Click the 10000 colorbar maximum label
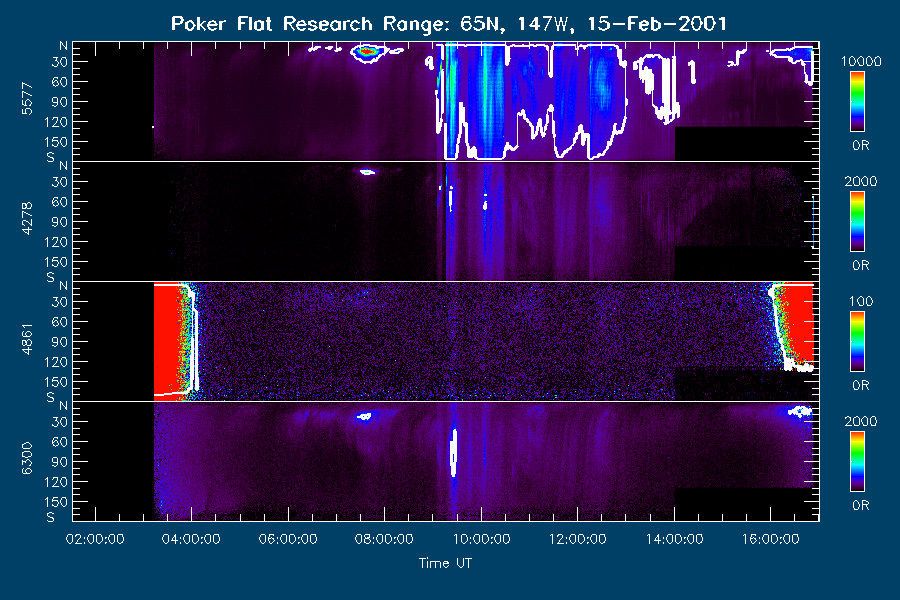 860,61
